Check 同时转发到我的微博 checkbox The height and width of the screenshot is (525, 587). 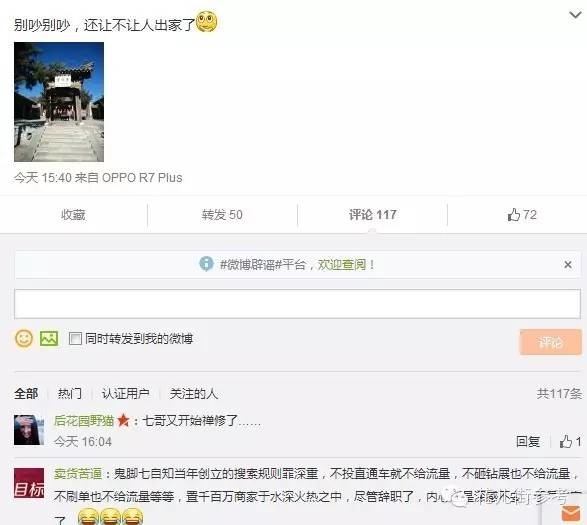point(75,339)
